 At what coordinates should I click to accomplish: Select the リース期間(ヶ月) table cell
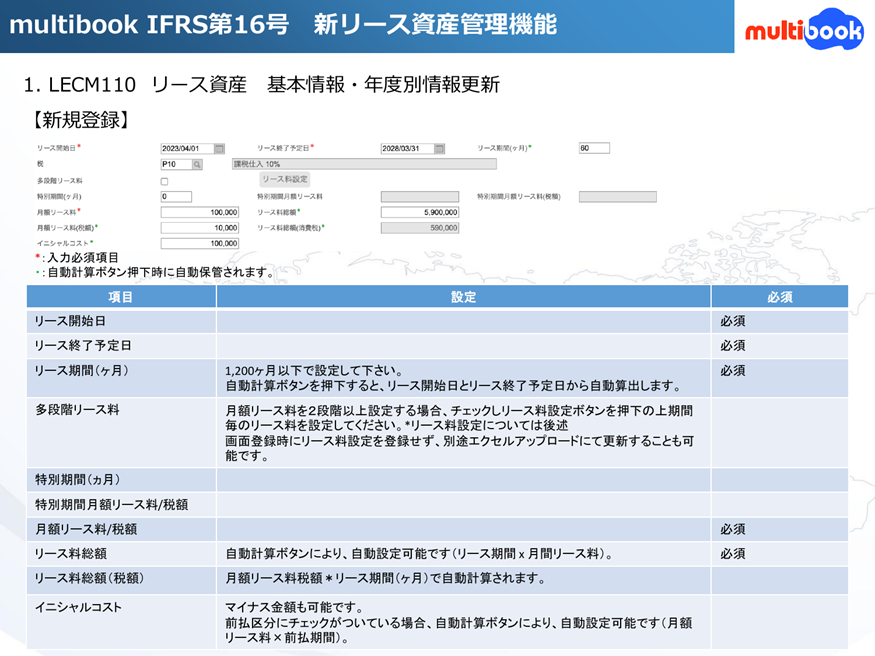pyautogui.click(x=121, y=378)
